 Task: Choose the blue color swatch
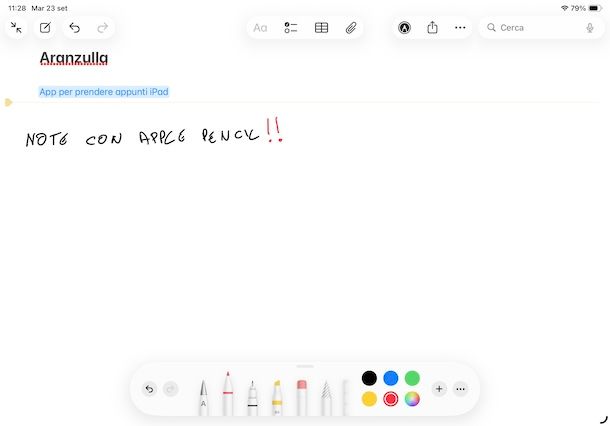point(391,378)
